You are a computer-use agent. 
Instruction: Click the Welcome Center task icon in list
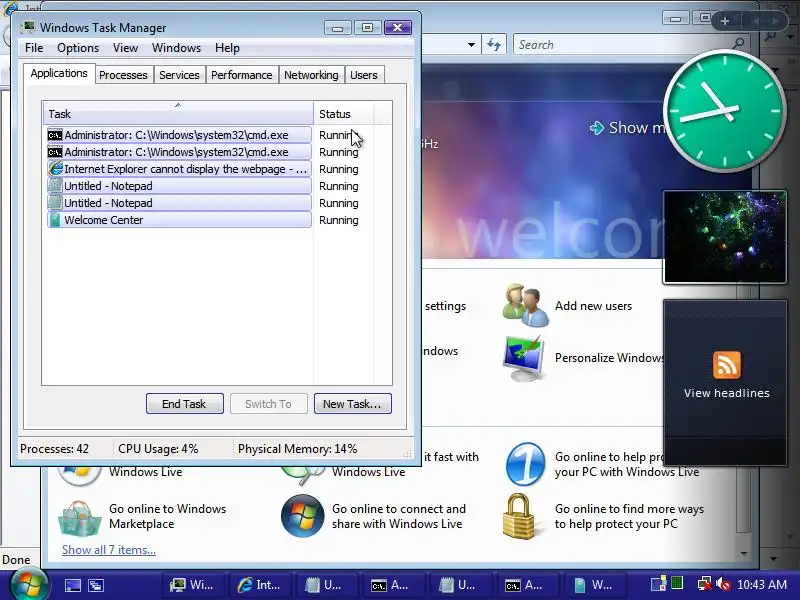point(55,220)
